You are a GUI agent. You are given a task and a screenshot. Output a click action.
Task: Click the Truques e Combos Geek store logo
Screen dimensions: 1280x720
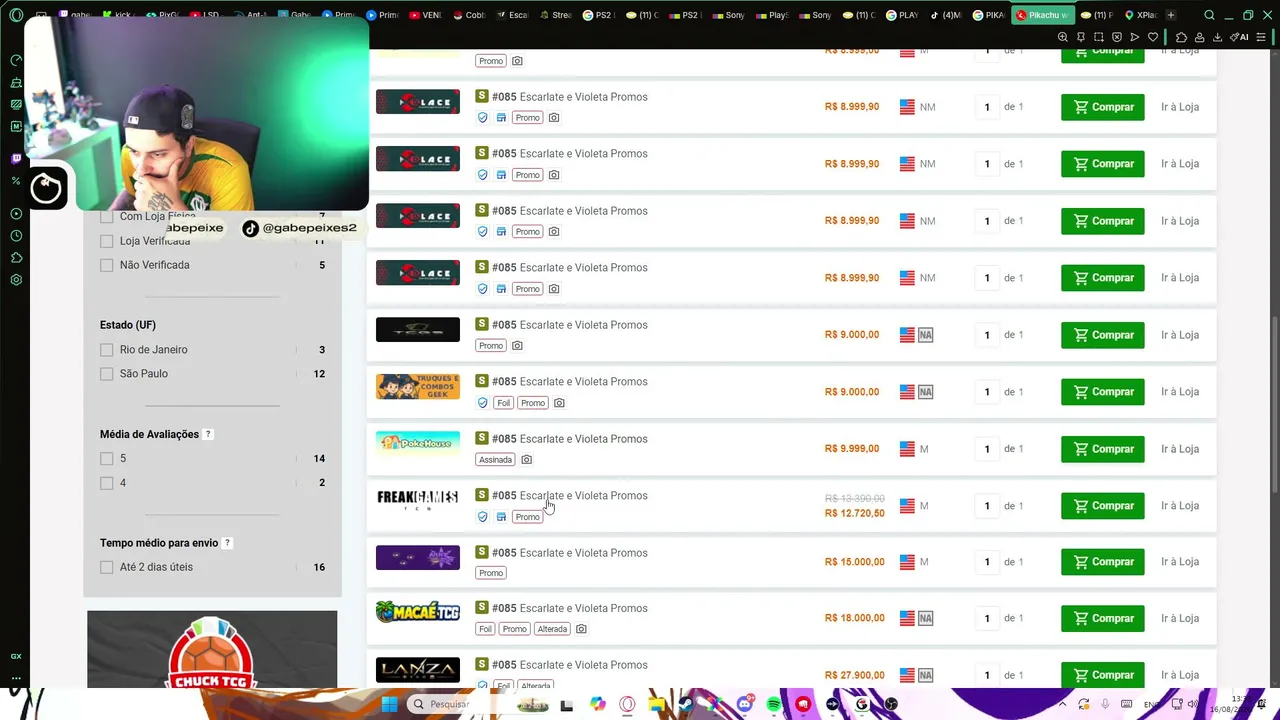coord(418,386)
